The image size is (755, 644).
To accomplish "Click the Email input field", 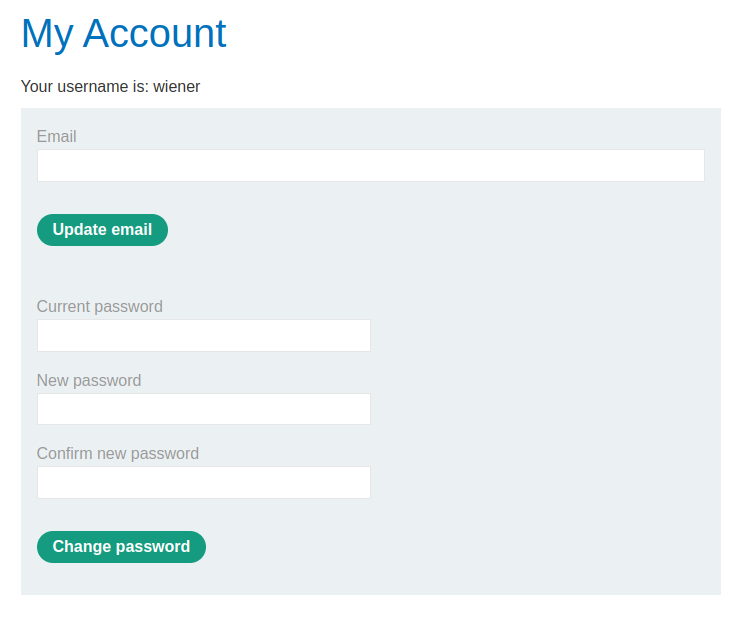I will click(x=370, y=166).
